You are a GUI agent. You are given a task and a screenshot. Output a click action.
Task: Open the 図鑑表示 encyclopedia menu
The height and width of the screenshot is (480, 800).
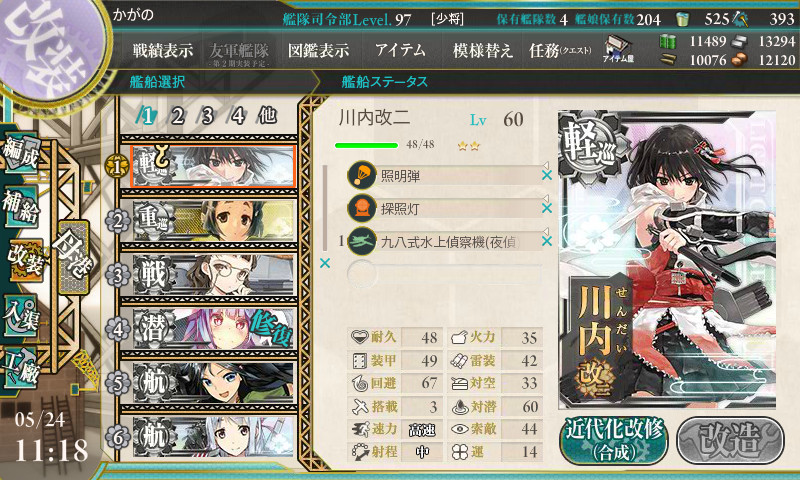(x=318, y=50)
